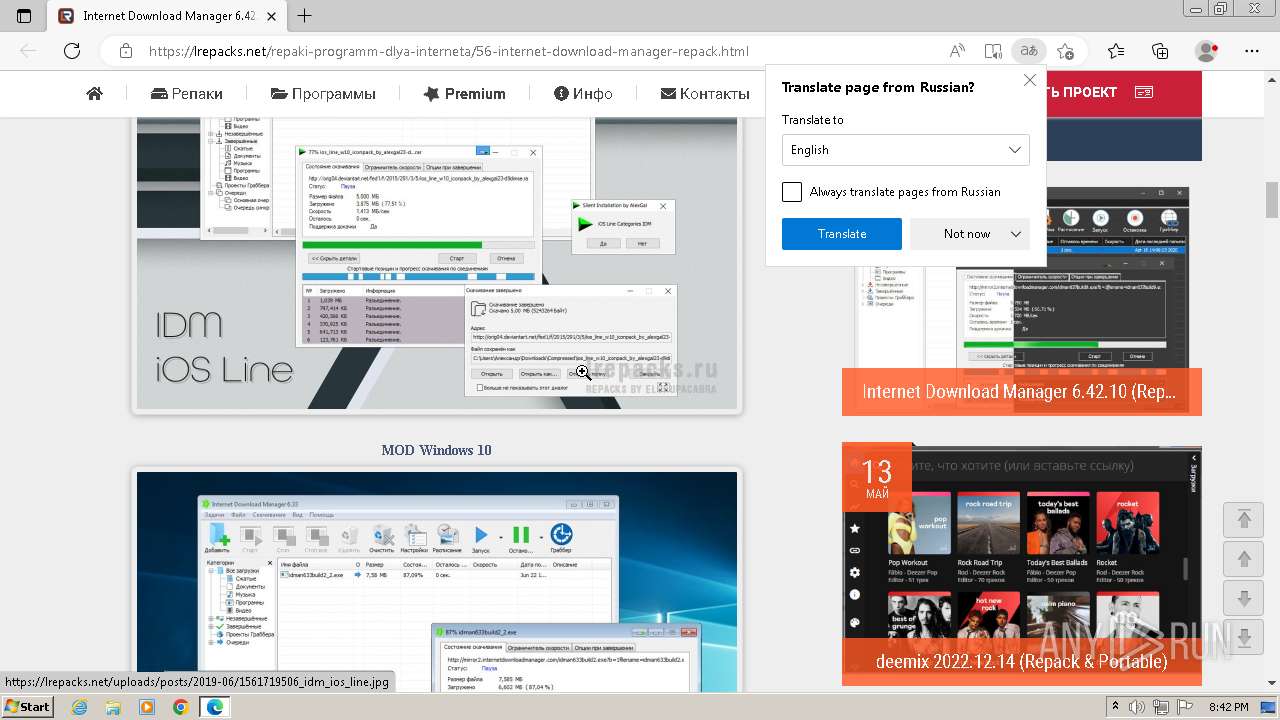Launch Google Chrome from the taskbar
This screenshot has height=720, width=1280.
[x=180, y=707]
